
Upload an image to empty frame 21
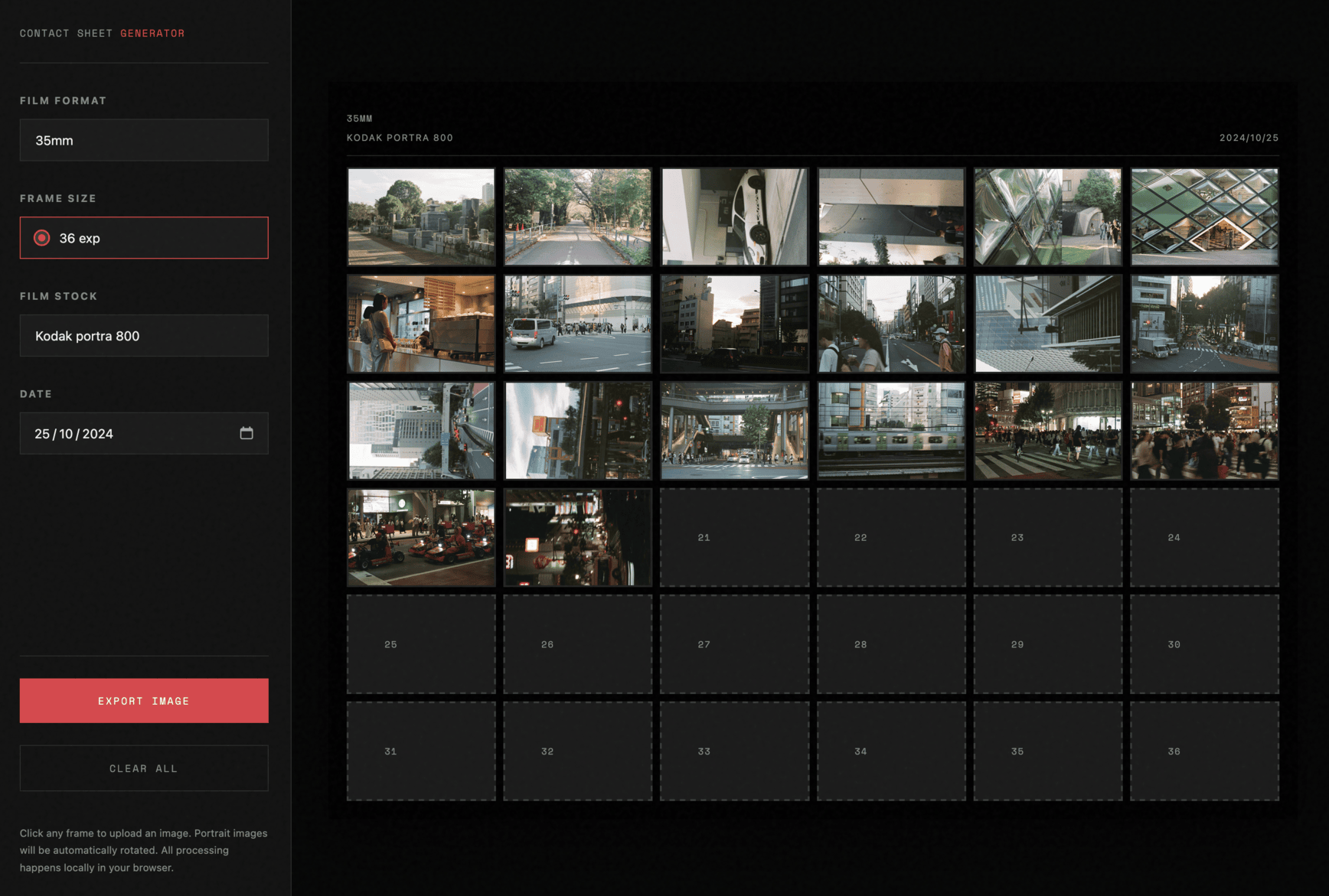tap(734, 538)
